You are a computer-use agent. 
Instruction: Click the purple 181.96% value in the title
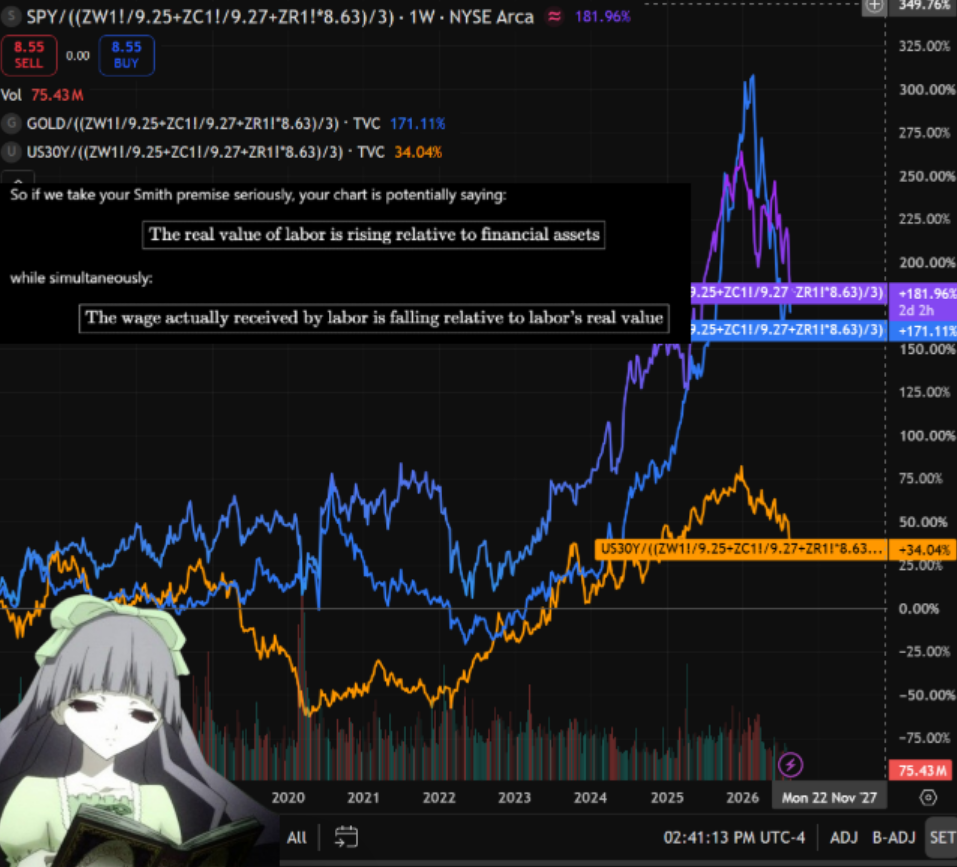point(602,16)
